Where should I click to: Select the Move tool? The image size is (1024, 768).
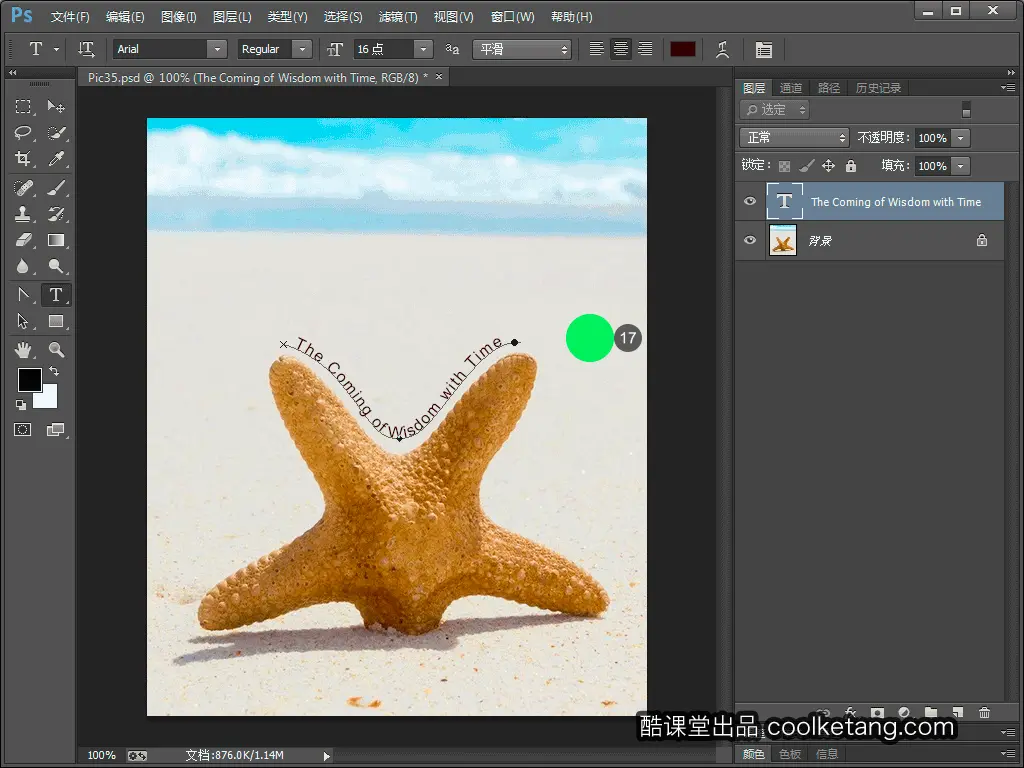[x=56, y=106]
